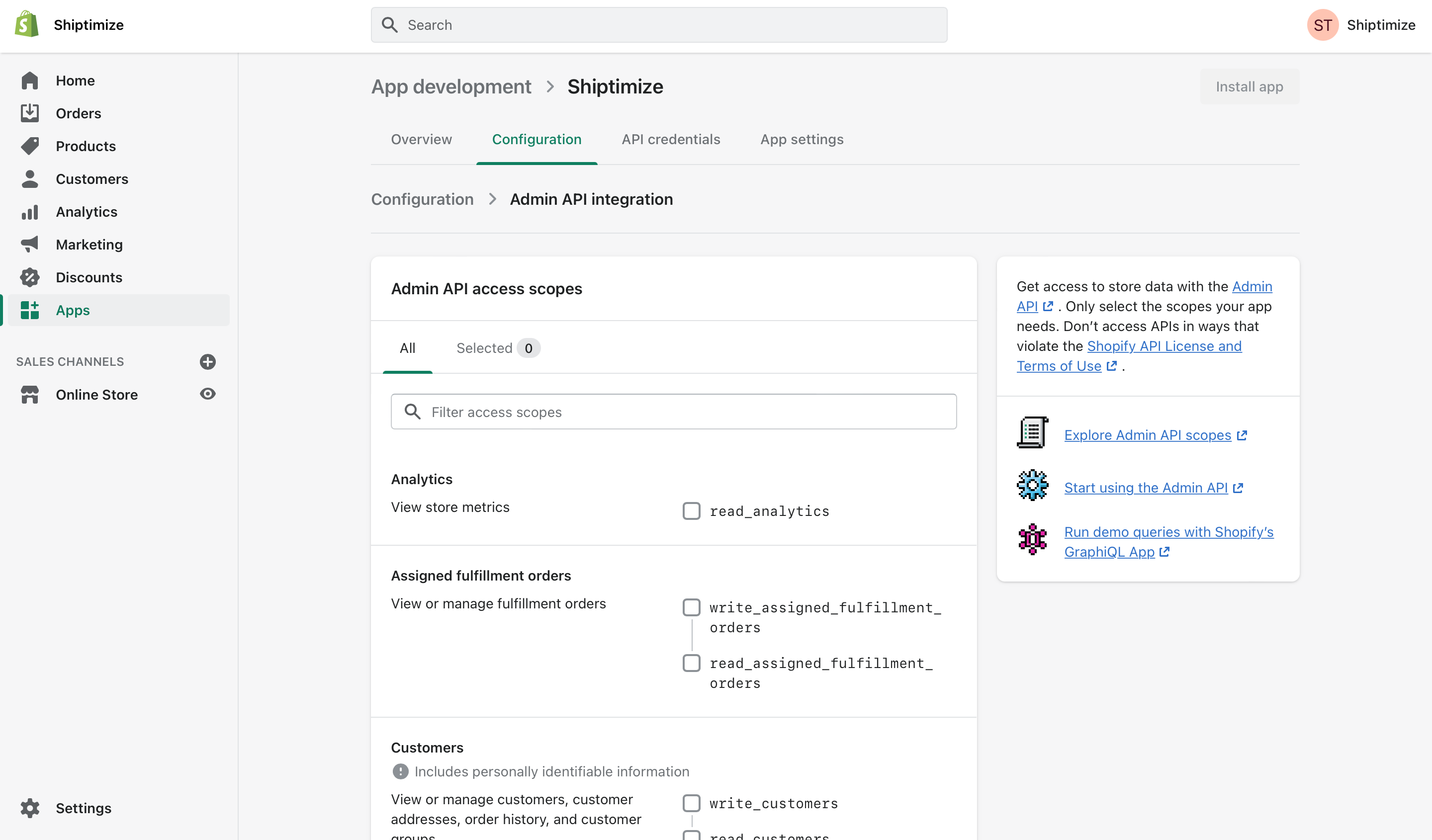
Task: Select the Configuration tab
Action: tap(537, 139)
